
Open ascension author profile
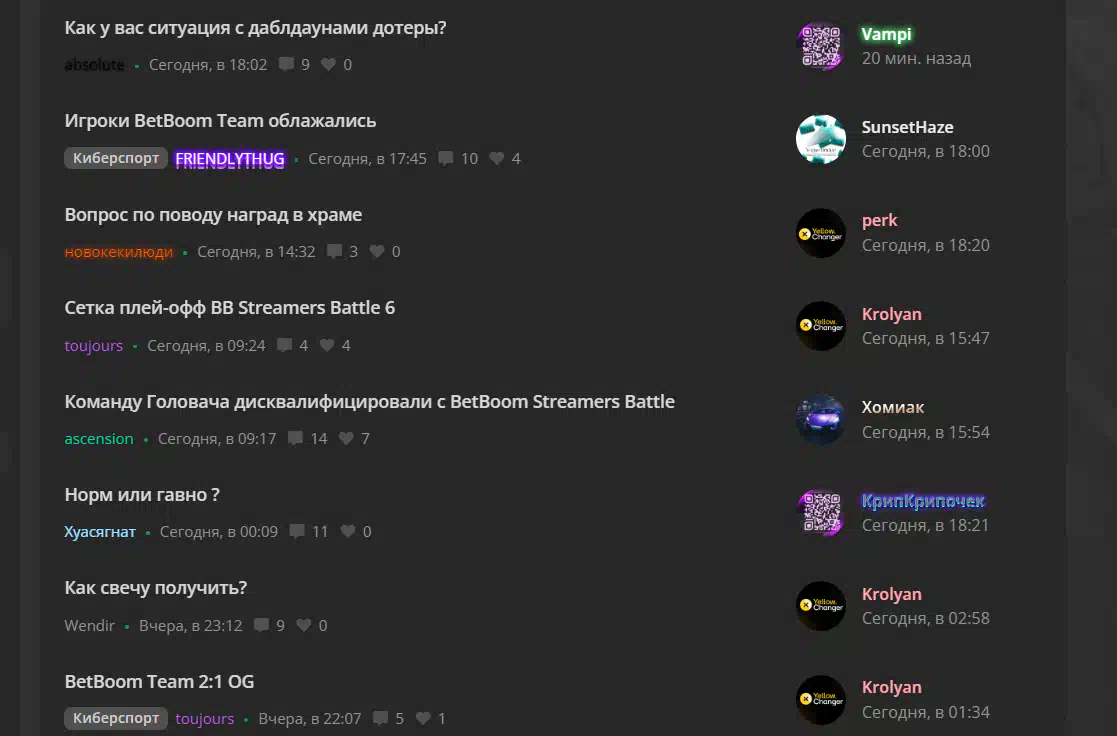99,439
